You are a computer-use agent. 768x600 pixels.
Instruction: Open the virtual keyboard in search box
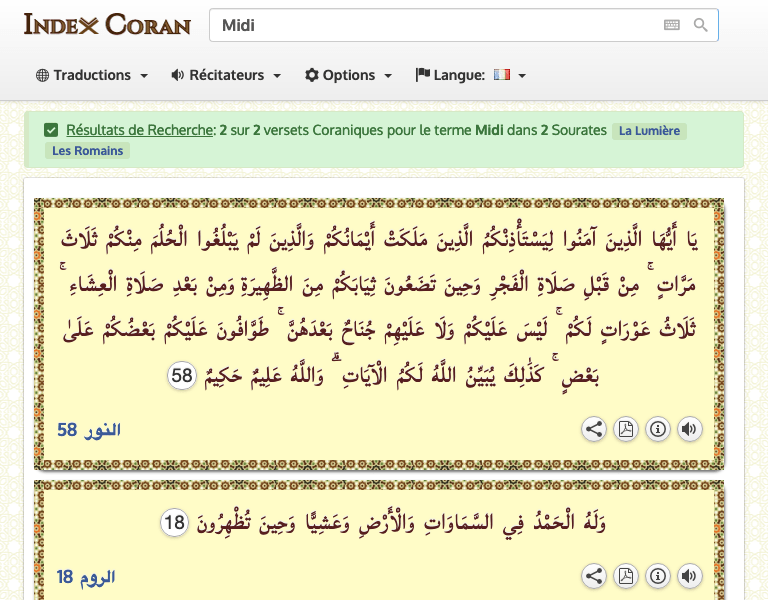(x=672, y=25)
